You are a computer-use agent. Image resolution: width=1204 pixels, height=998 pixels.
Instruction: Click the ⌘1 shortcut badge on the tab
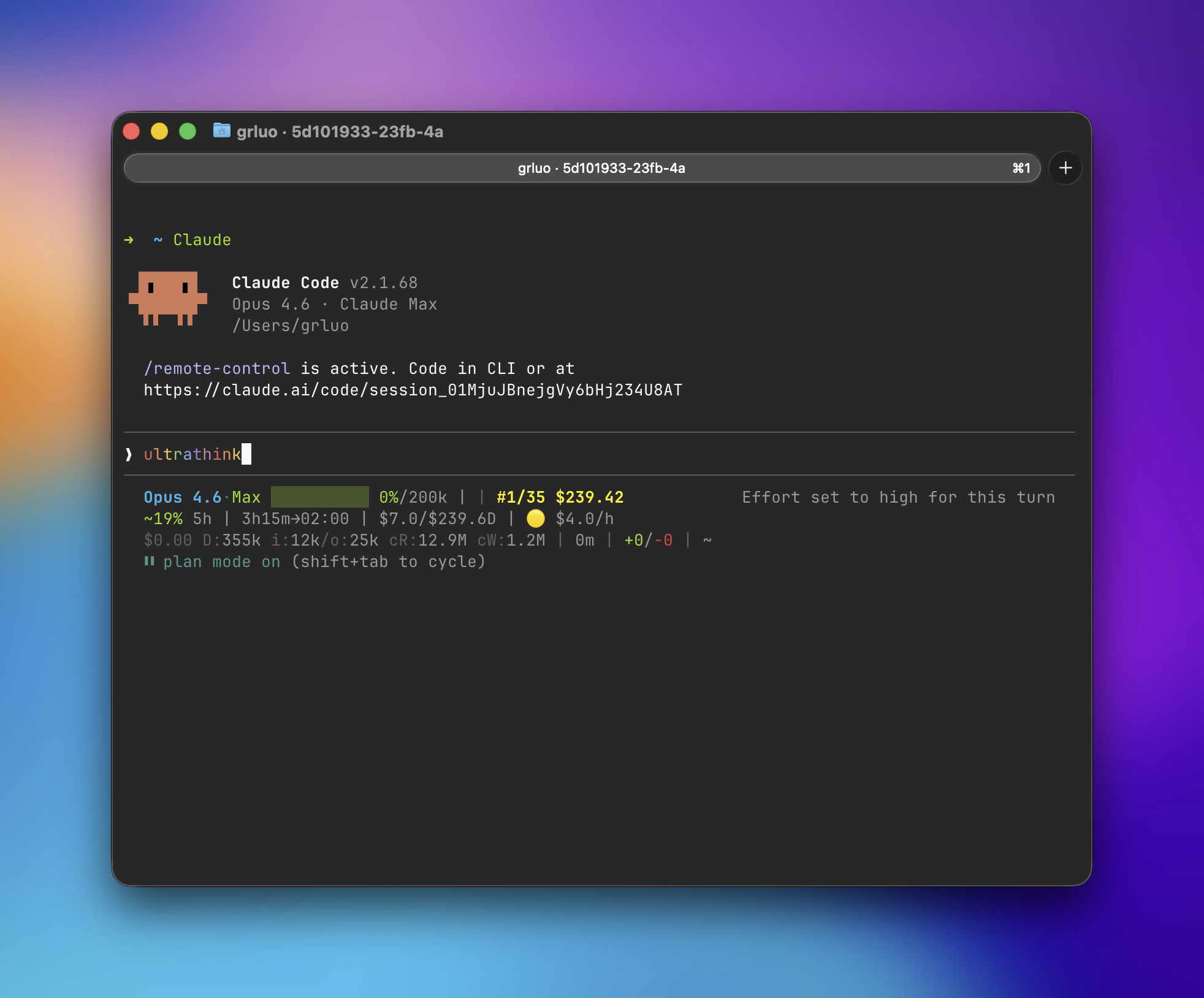coord(1021,168)
